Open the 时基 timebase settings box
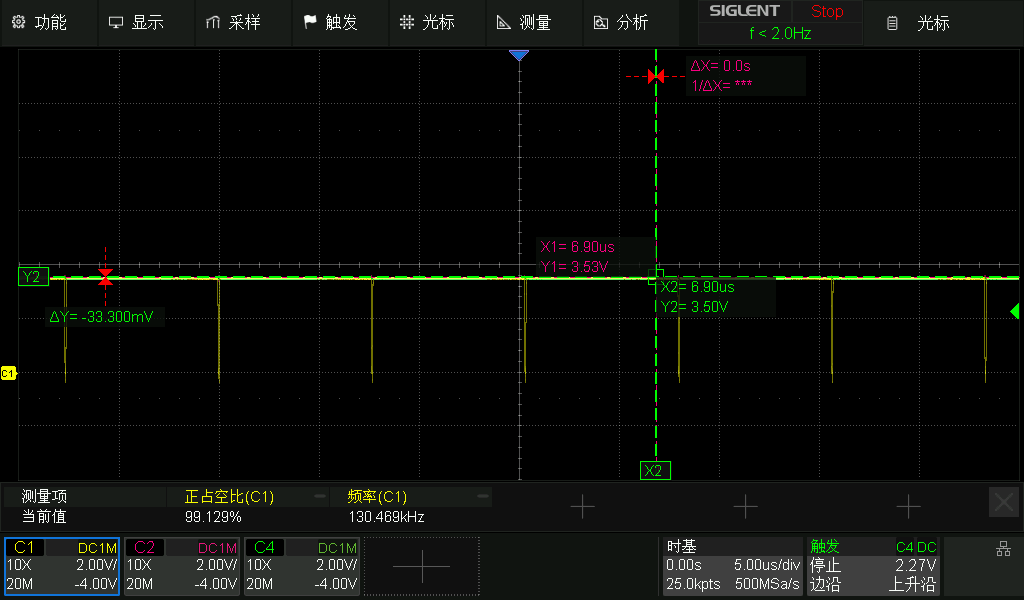The image size is (1024, 600). pos(733,566)
